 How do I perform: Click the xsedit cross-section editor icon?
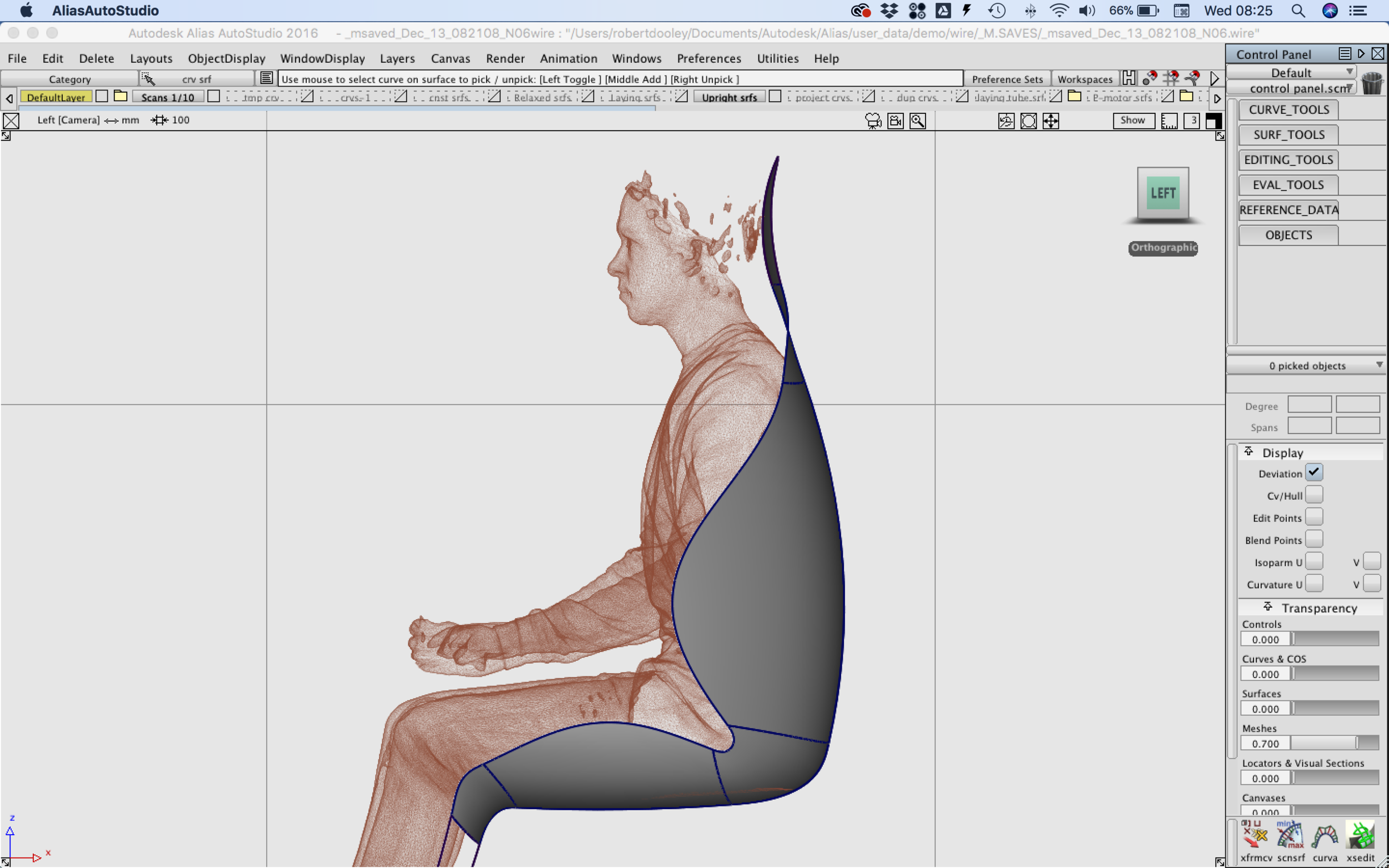[x=1360, y=836]
